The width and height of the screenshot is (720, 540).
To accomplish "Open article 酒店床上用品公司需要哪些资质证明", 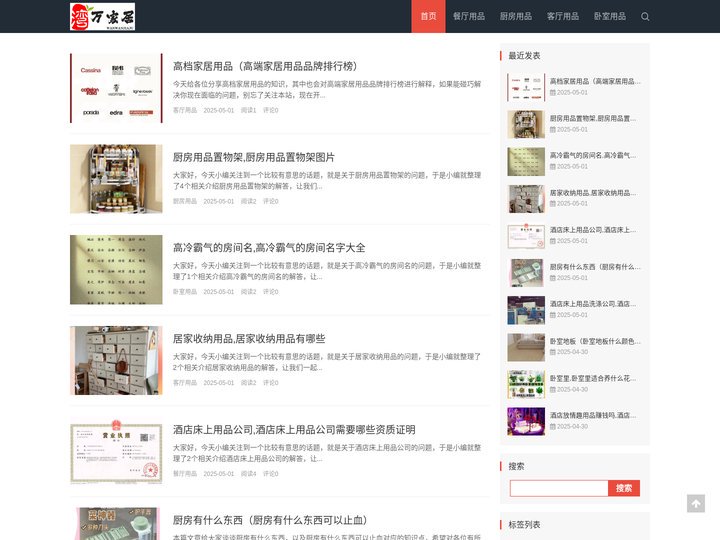I will click(x=294, y=430).
